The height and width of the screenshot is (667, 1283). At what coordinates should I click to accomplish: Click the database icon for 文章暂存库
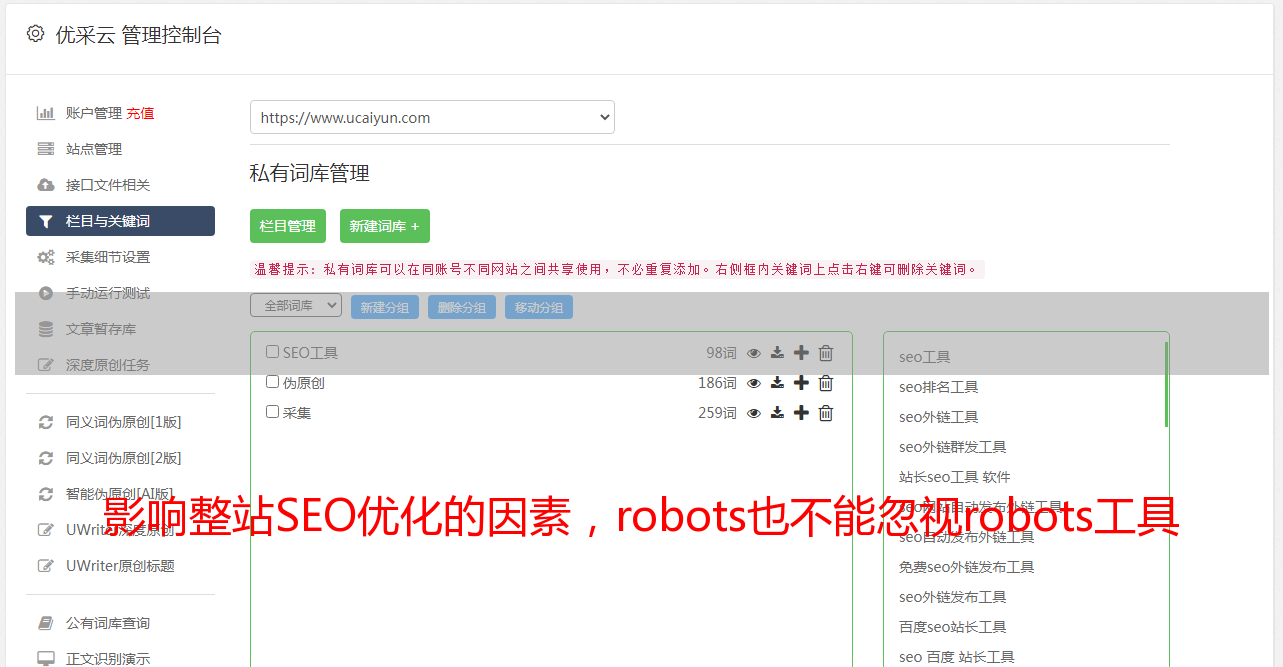[x=45, y=329]
